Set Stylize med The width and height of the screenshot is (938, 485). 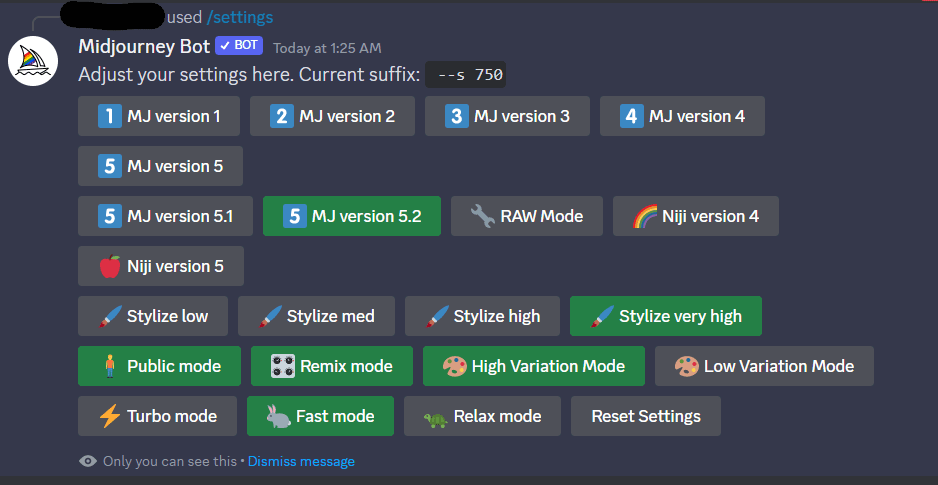click(x=316, y=316)
